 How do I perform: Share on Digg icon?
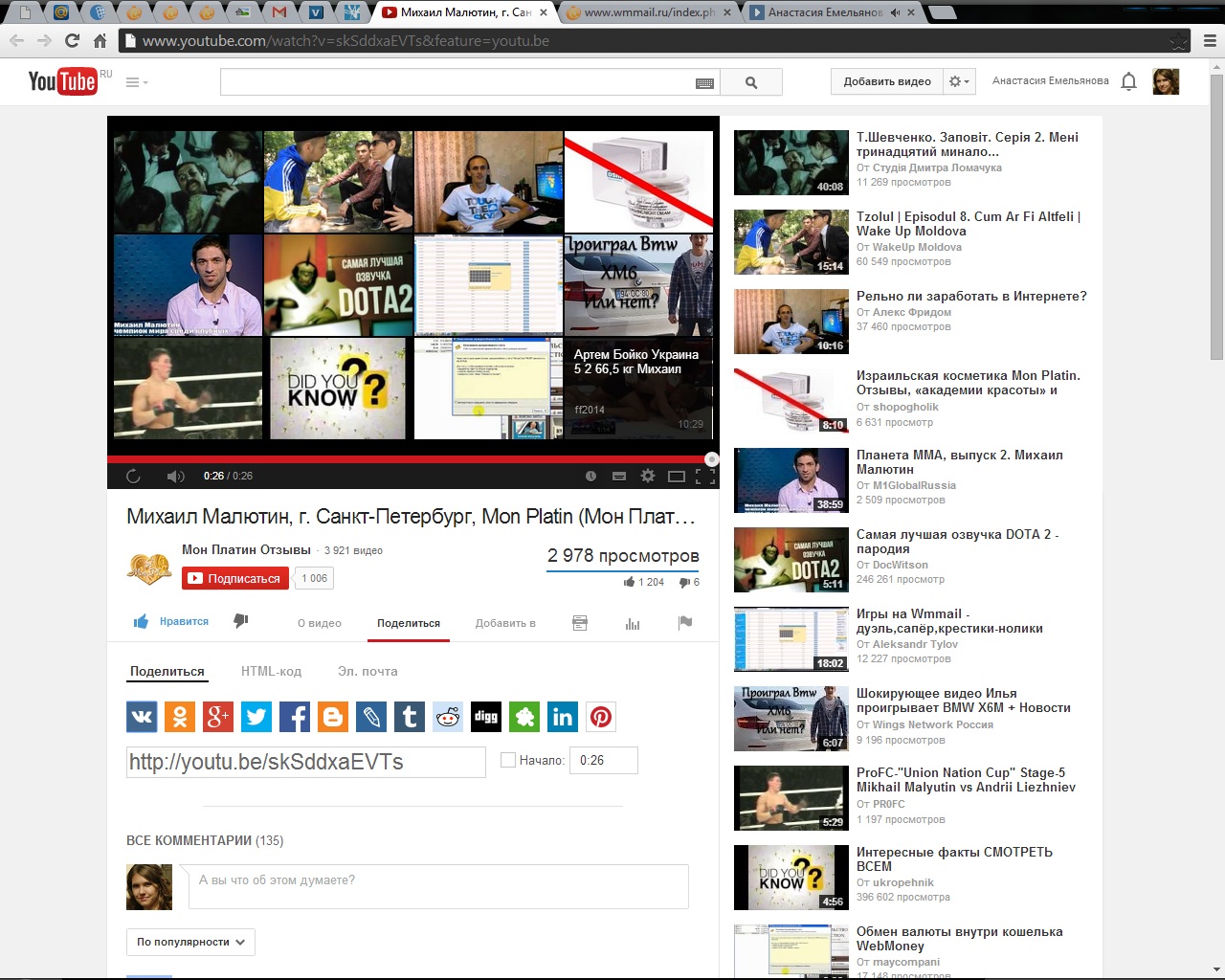tap(486, 717)
